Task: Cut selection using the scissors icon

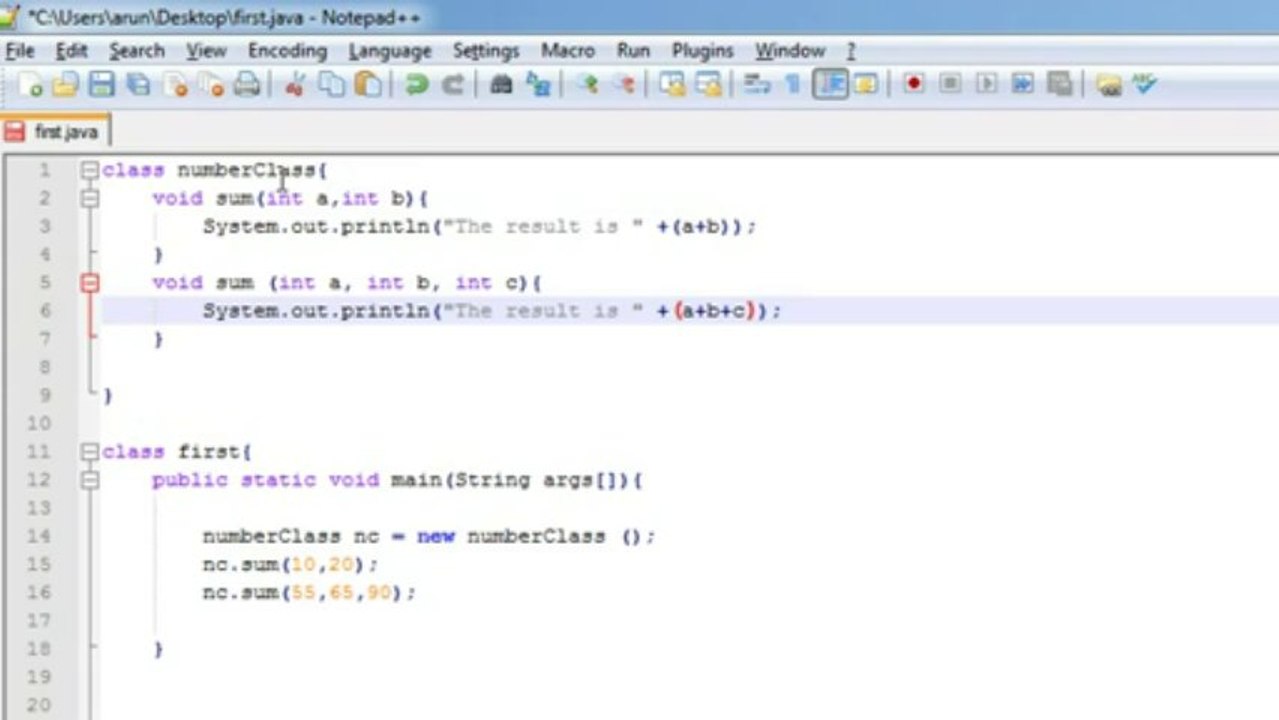Action: pos(294,85)
